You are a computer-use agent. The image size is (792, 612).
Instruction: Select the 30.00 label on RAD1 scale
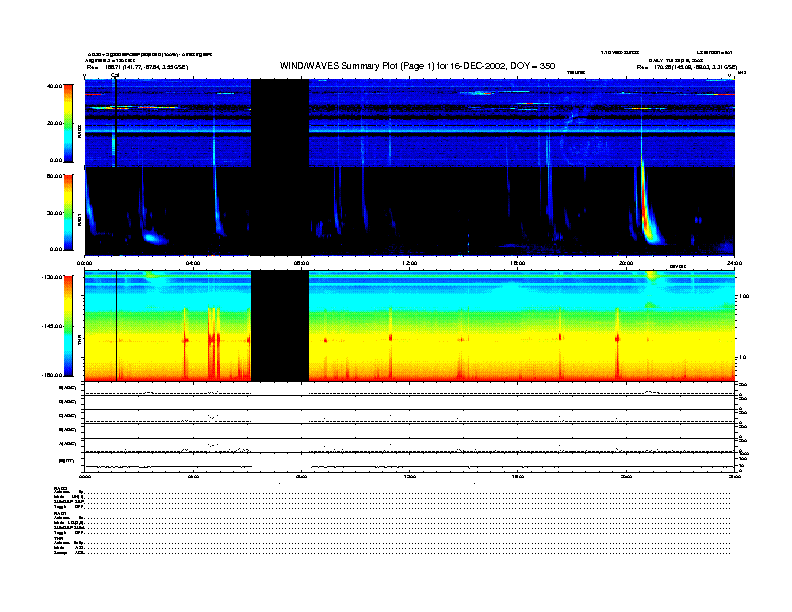(54, 213)
